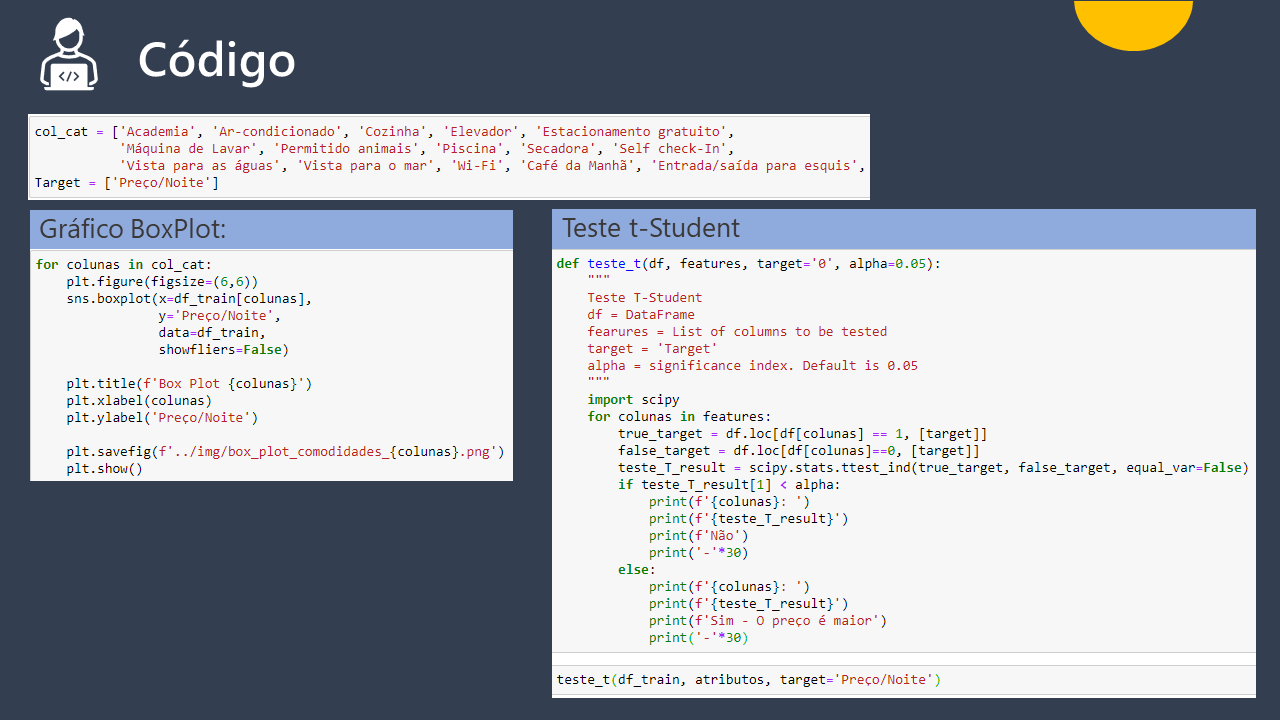The image size is (1280, 720).
Task: Click the 'Vista para as águas' list line
Action: (x=492, y=166)
